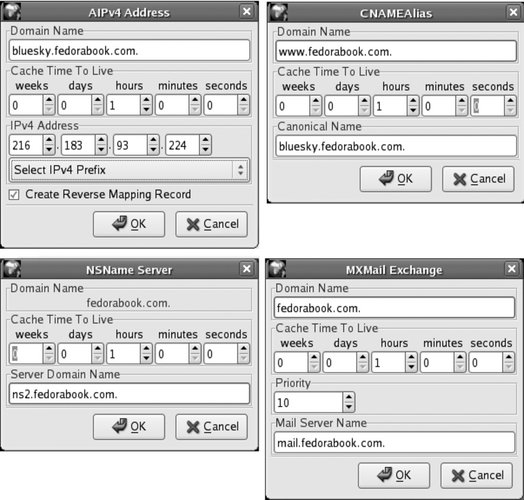Decrease the first IPv4 octet 216

click(x=49, y=150)
